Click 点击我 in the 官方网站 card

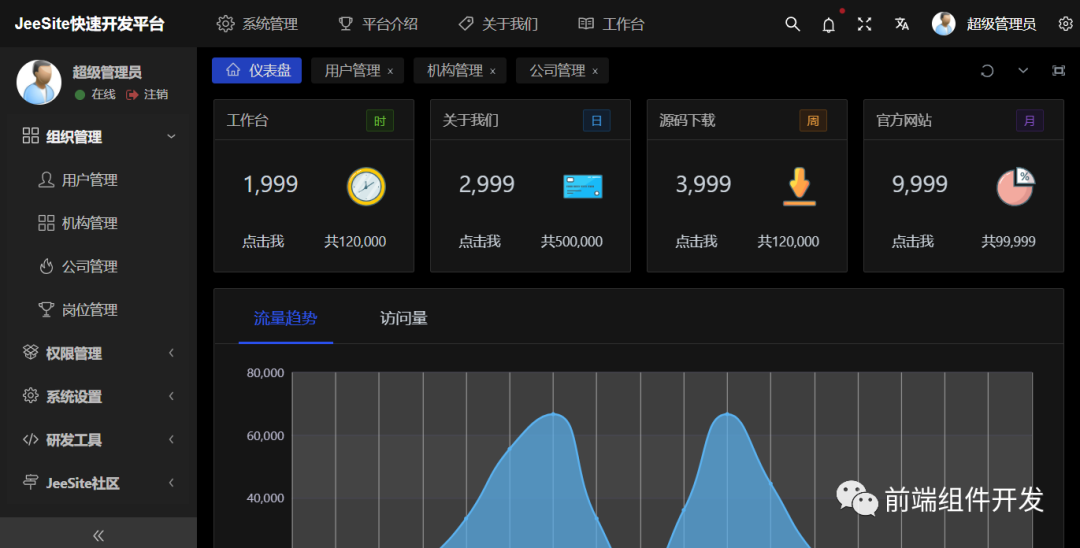[x=913, y=242]
